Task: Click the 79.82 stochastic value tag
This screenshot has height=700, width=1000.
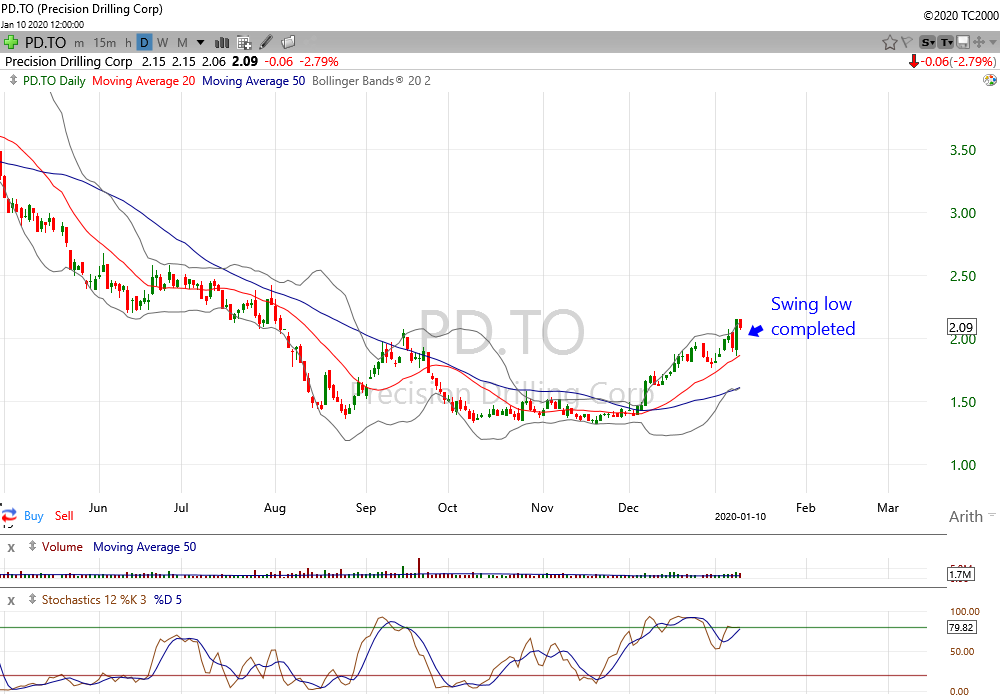Action: (961, 627)
